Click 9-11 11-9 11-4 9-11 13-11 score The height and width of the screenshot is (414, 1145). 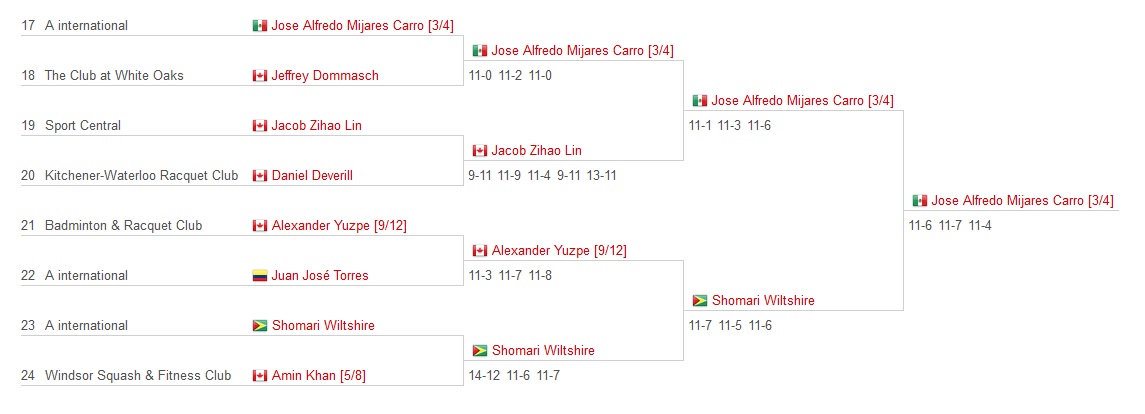click(x=542, y=175)
